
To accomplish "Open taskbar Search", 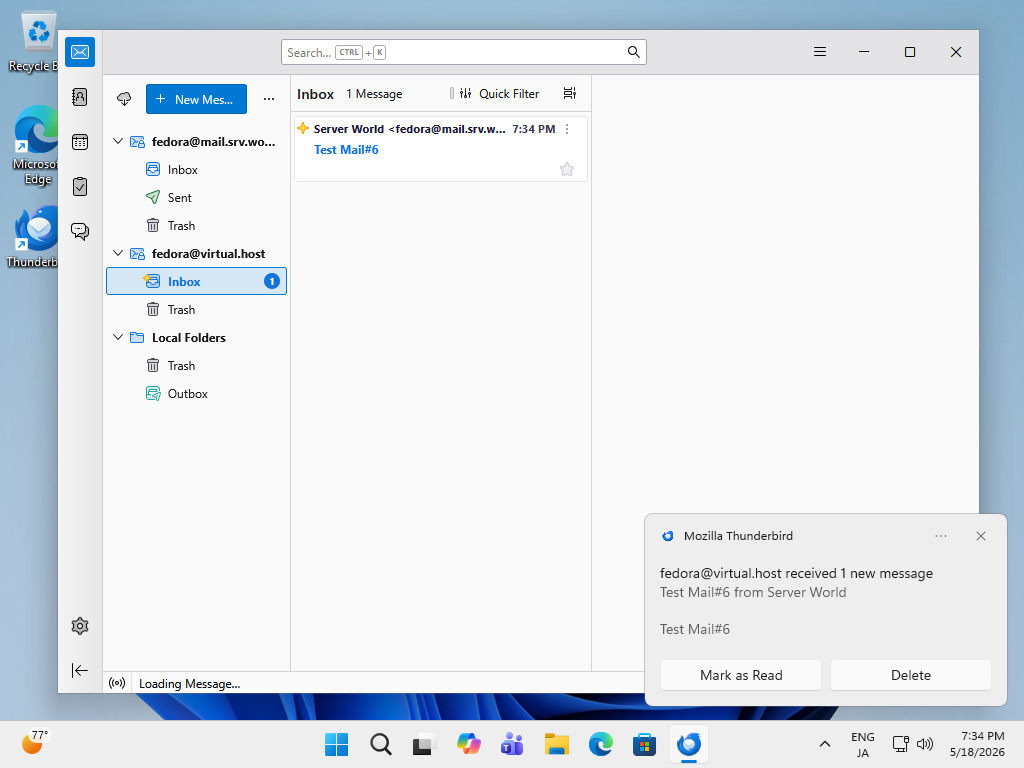I will click(381, 744).
